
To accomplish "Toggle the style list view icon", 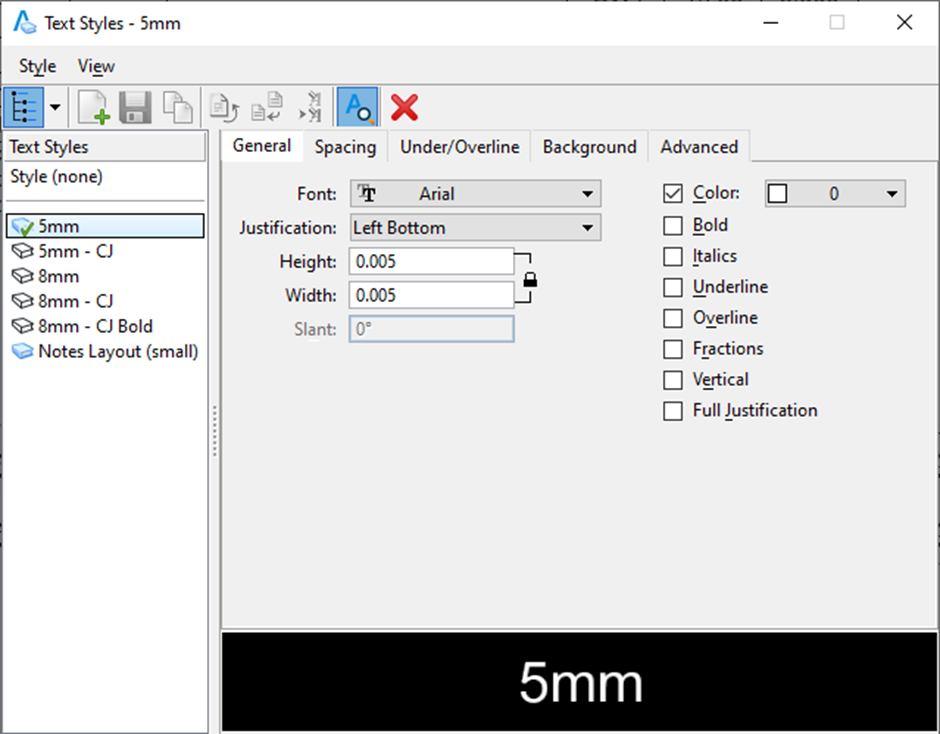I will (x=23, y=107).
